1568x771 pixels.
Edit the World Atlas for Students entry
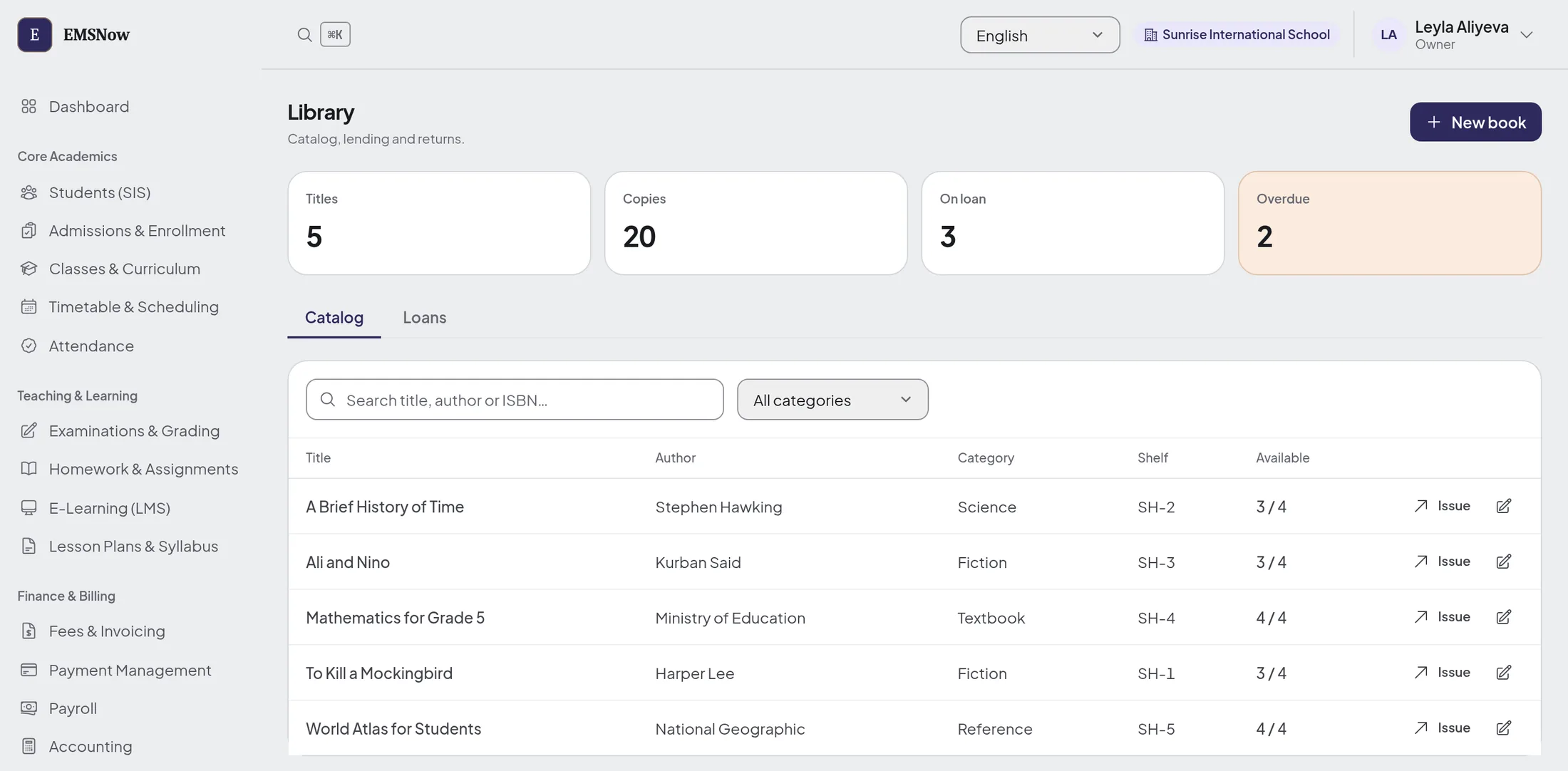click(1504, 728)
